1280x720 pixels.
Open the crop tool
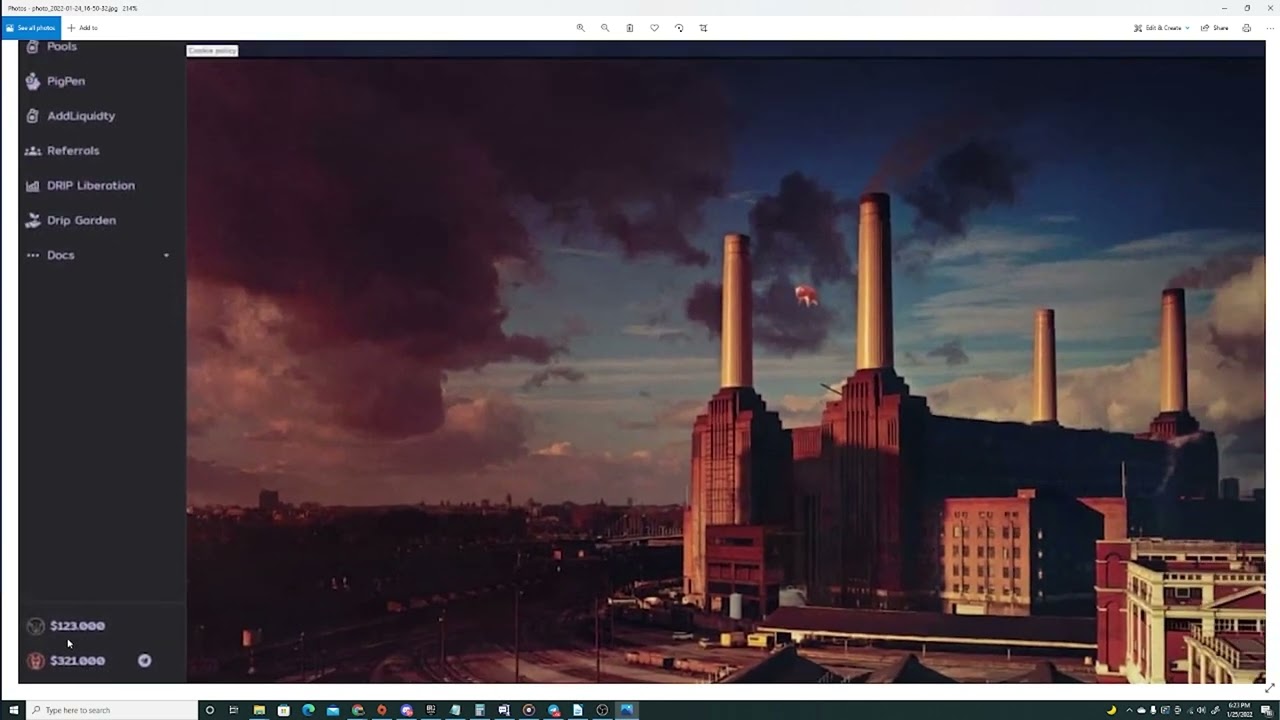[x=703, y=28]
